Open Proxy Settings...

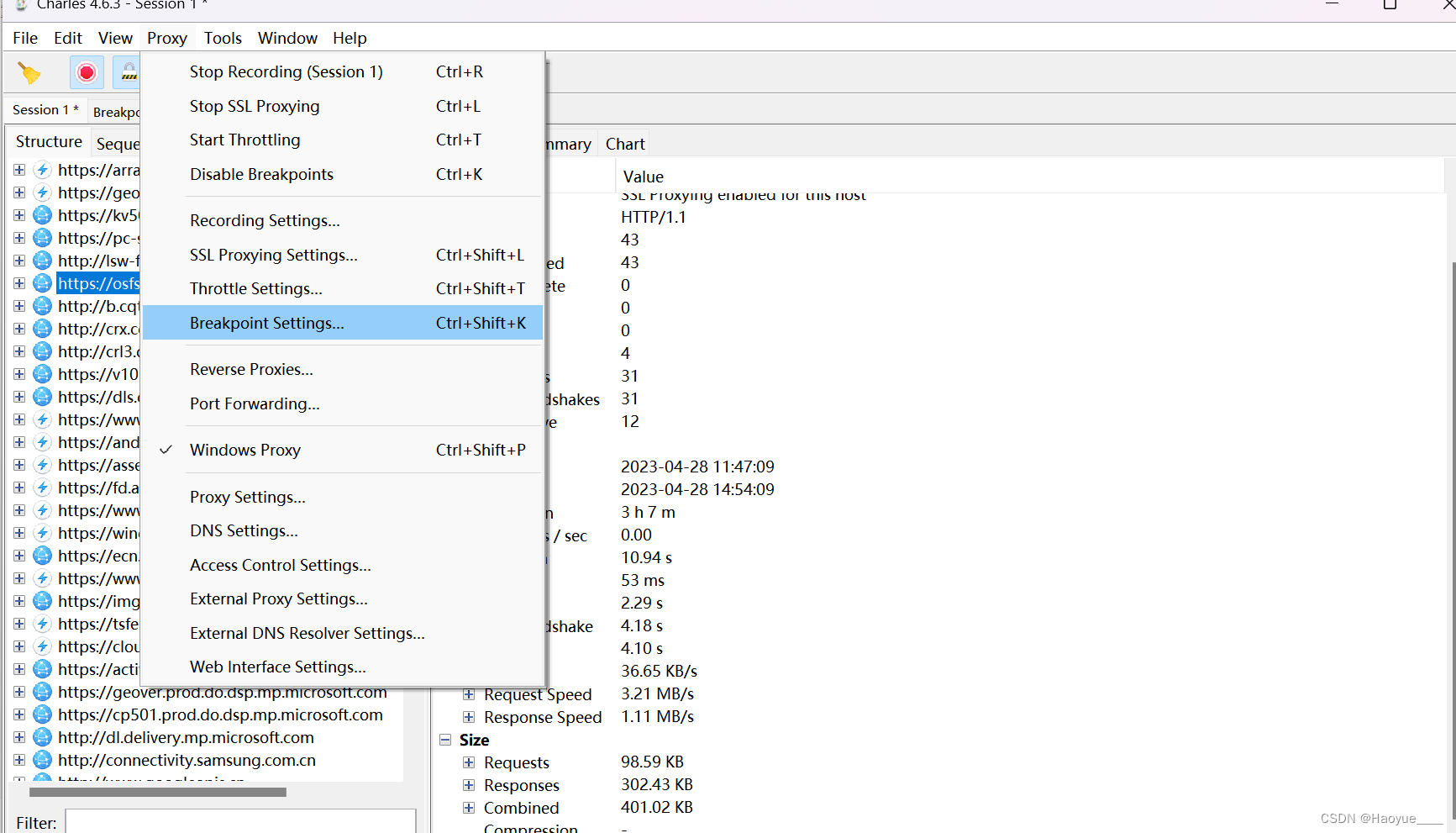pos(343,497)
